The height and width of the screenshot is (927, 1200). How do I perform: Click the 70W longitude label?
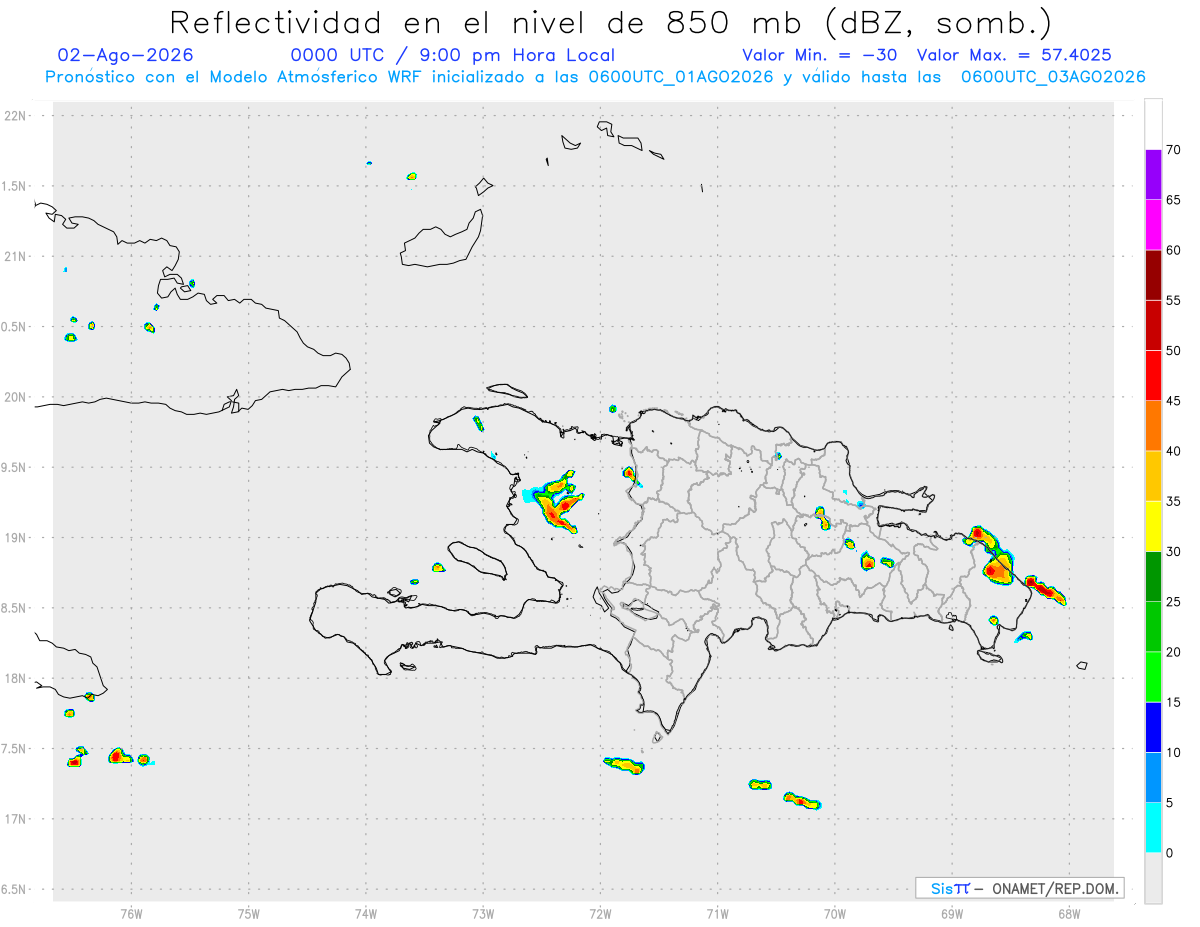835,912
